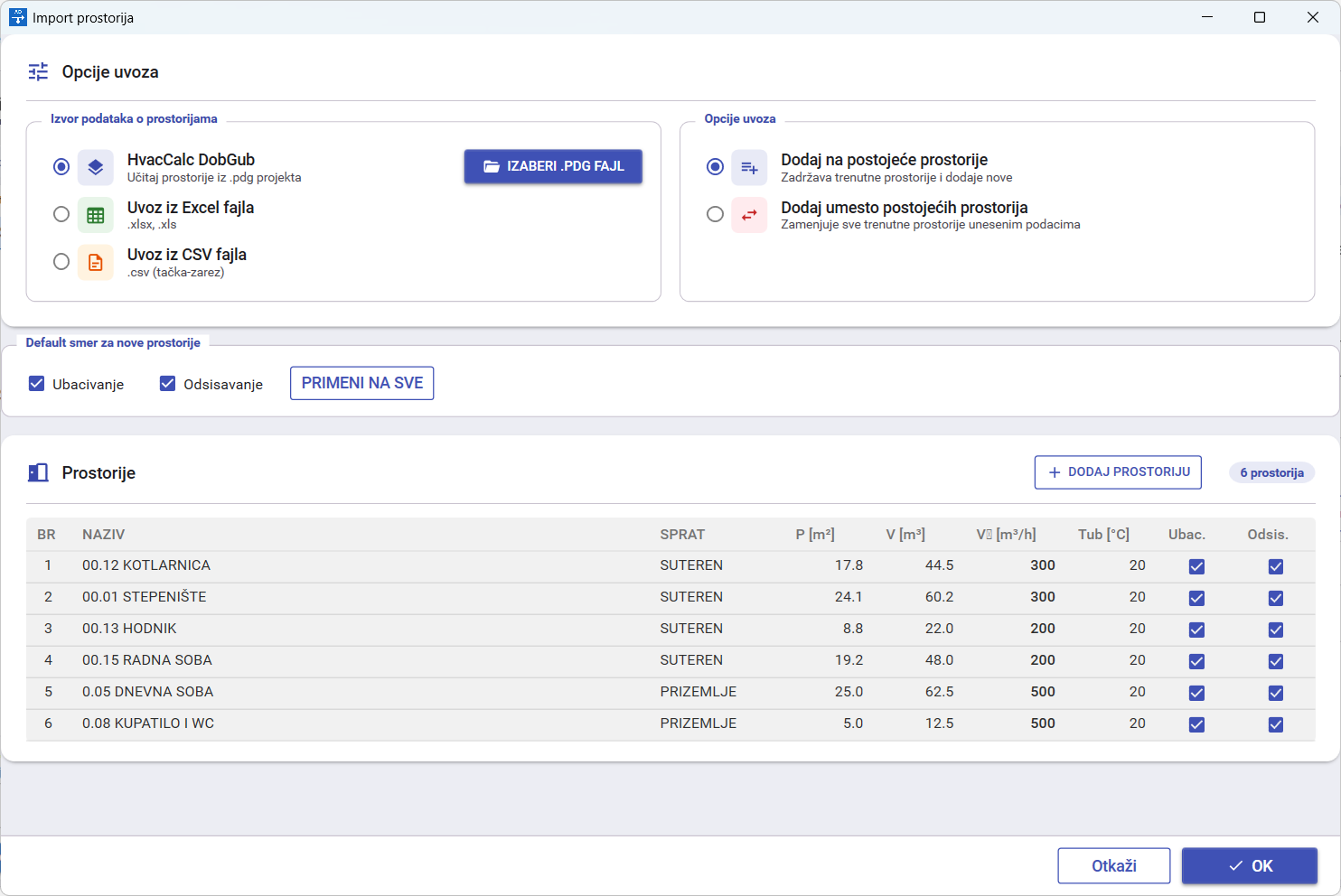Click the 200 airflow value for RADNA SOBA
This screenshot has height=896, width=1341.
pos(1043,660)
